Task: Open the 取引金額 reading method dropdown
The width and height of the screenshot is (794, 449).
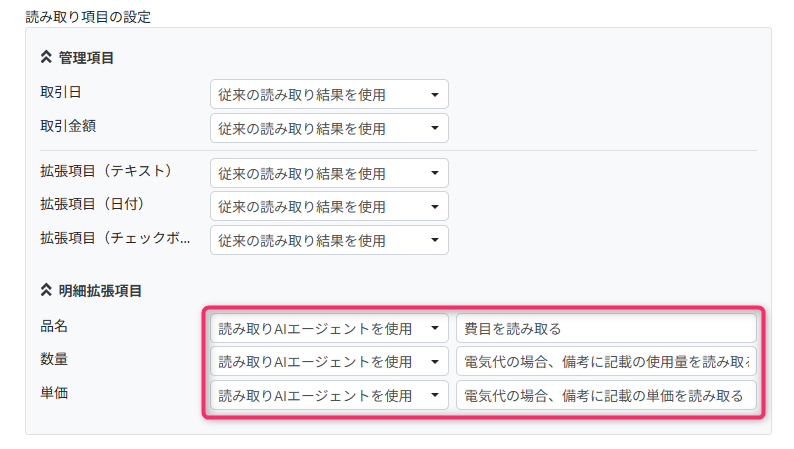Action: click(x=329, y=128)
